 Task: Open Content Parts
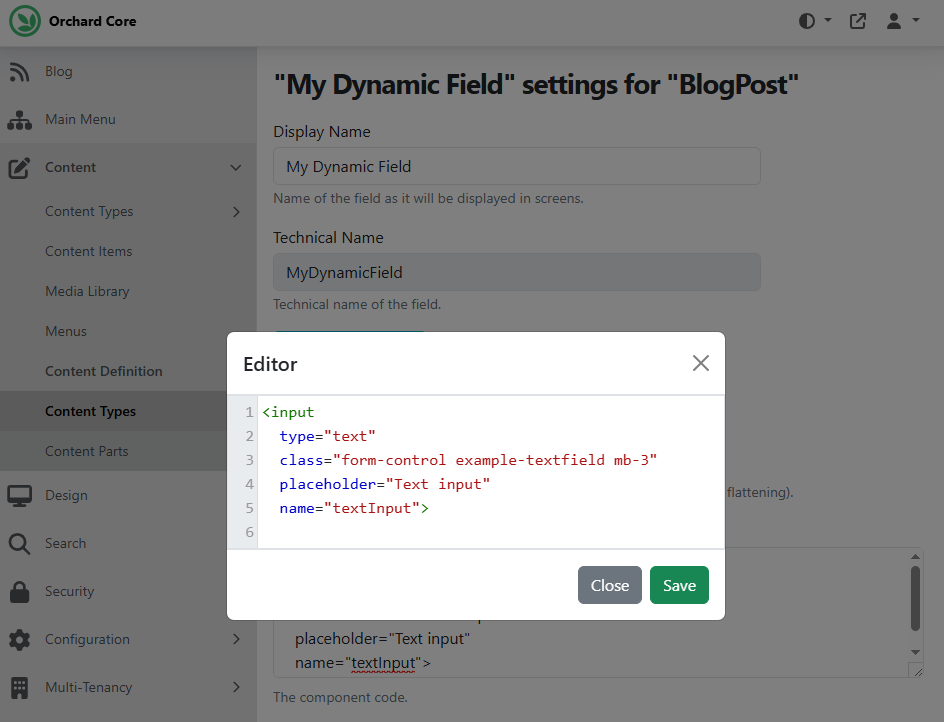pos(87,451)
